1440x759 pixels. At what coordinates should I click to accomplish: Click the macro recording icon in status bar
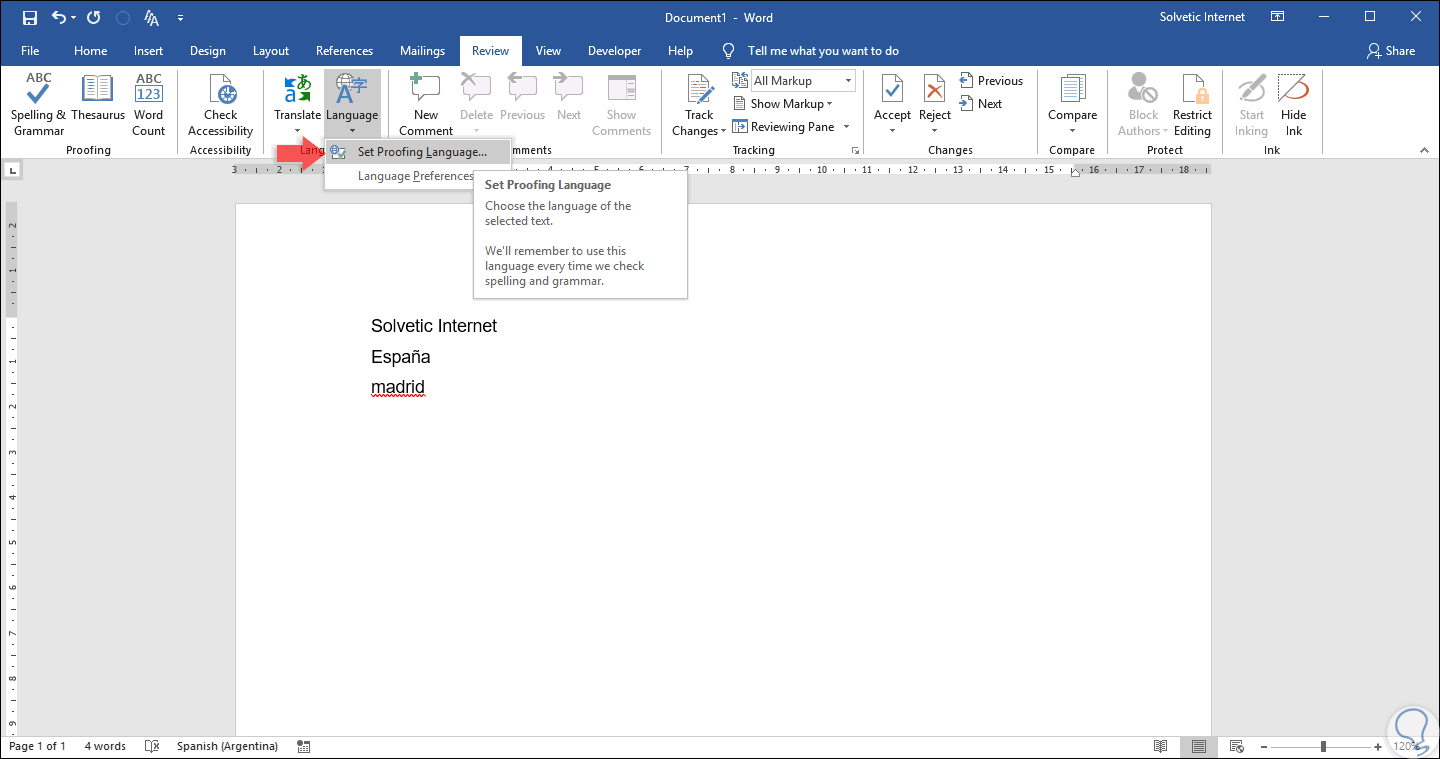[303, 747]
